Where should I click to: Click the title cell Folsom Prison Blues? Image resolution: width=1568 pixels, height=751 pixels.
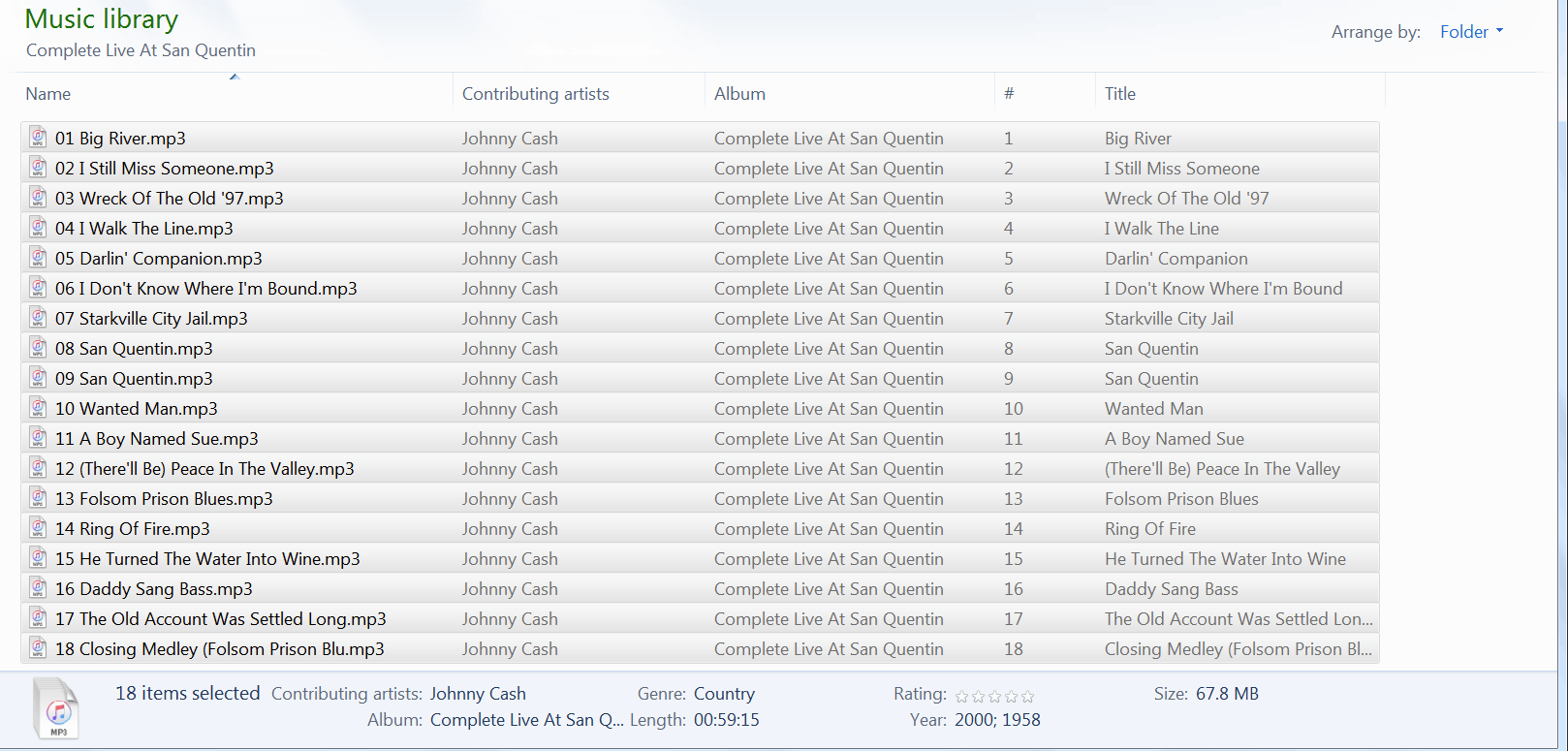point(1181,499)
